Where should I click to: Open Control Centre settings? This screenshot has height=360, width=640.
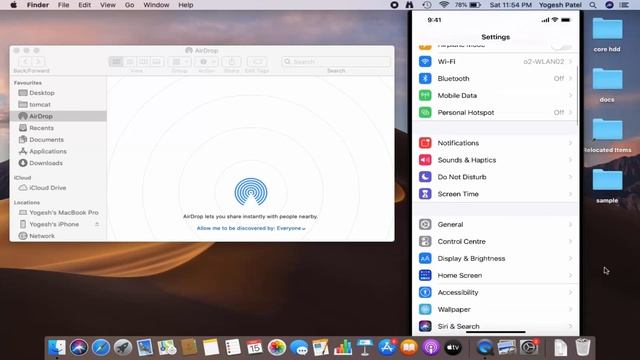[496, 241]
